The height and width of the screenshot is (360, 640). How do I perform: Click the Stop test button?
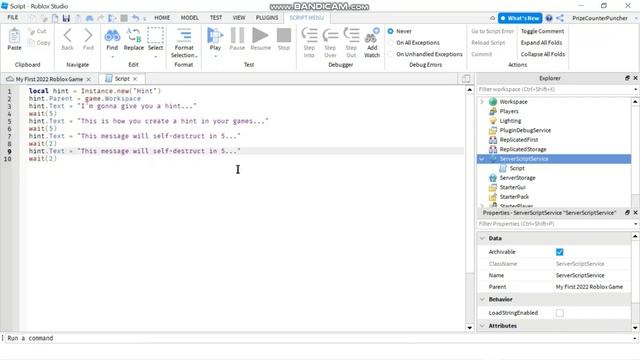[x=284, y=36]
